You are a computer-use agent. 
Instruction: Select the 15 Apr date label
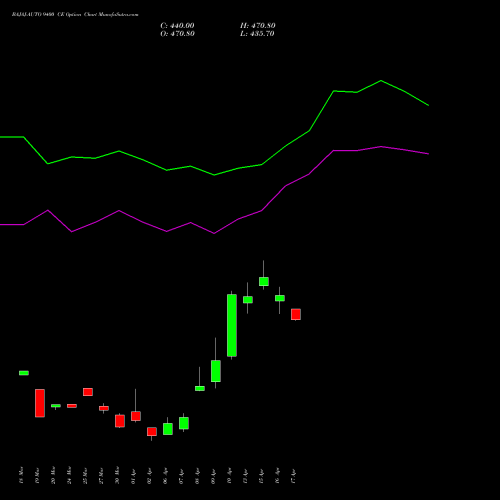click(261, 475)
